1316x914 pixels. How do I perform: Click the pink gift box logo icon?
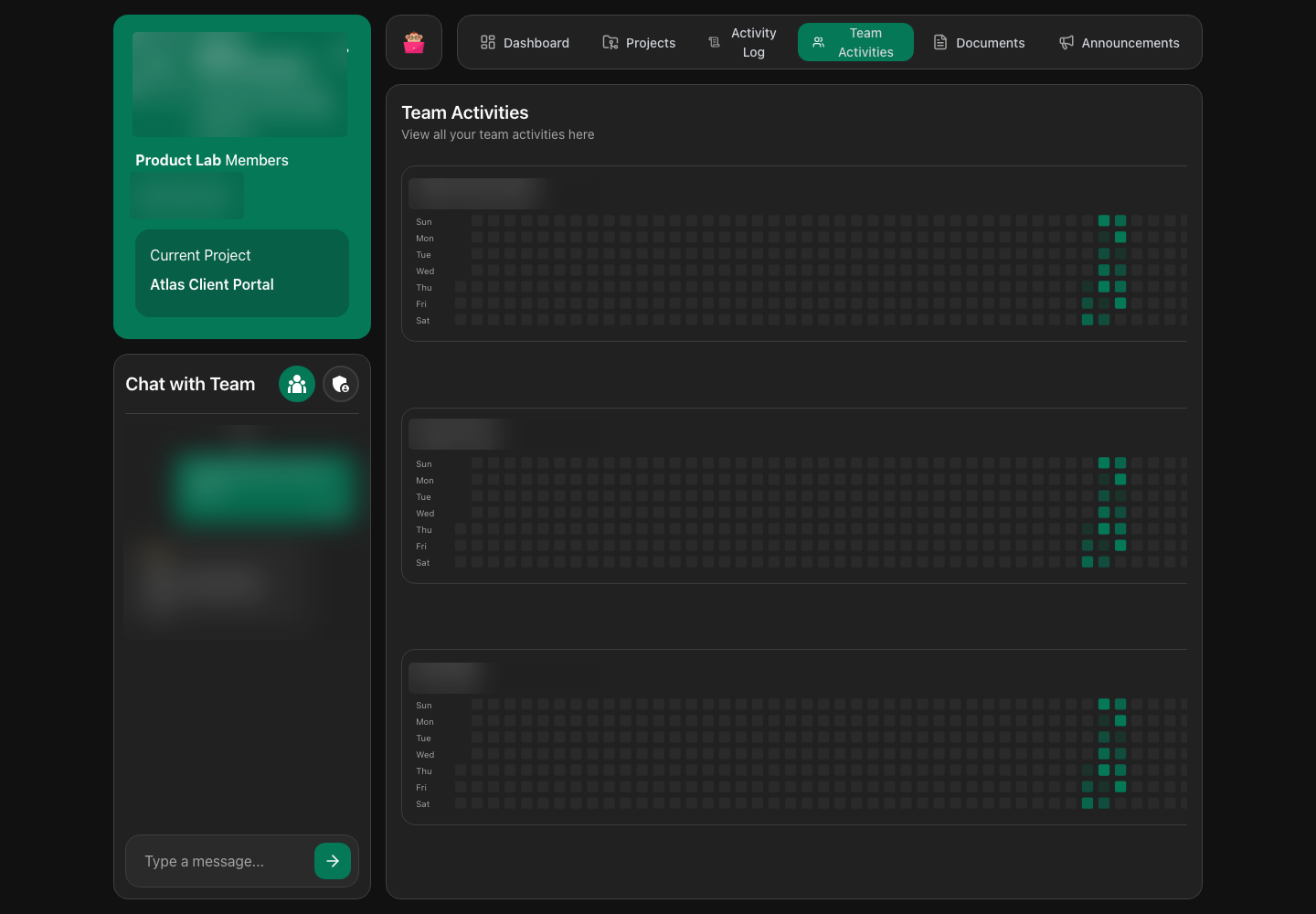pos(414,42)
